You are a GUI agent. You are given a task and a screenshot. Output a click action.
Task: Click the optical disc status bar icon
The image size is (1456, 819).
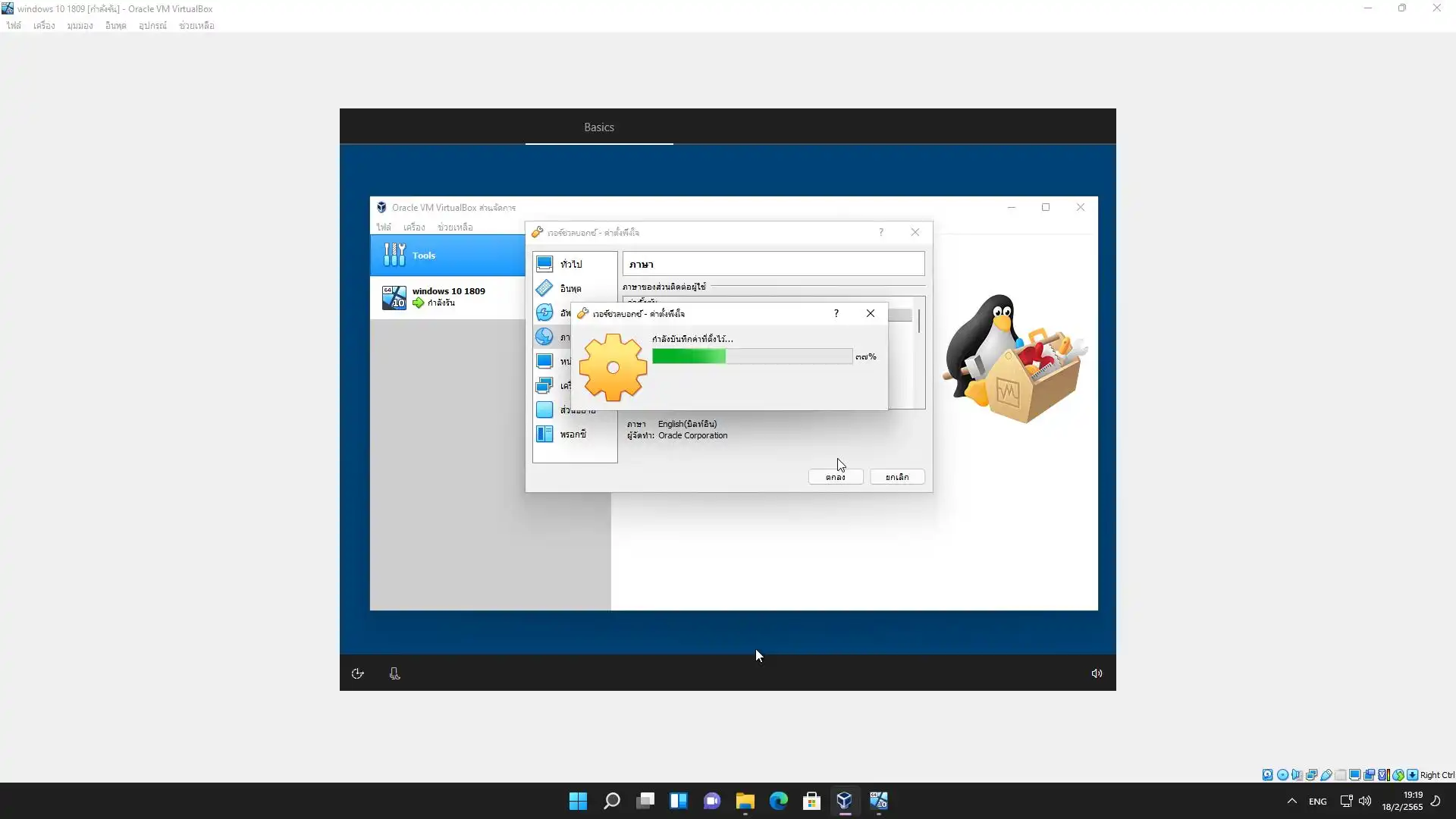pos(1282,775)
